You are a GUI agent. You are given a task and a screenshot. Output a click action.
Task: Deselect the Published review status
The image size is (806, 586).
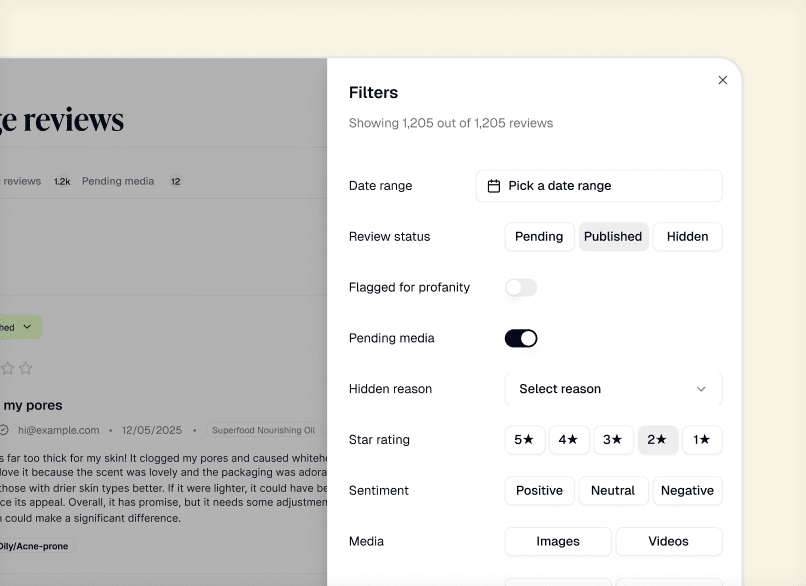[613, 236]
